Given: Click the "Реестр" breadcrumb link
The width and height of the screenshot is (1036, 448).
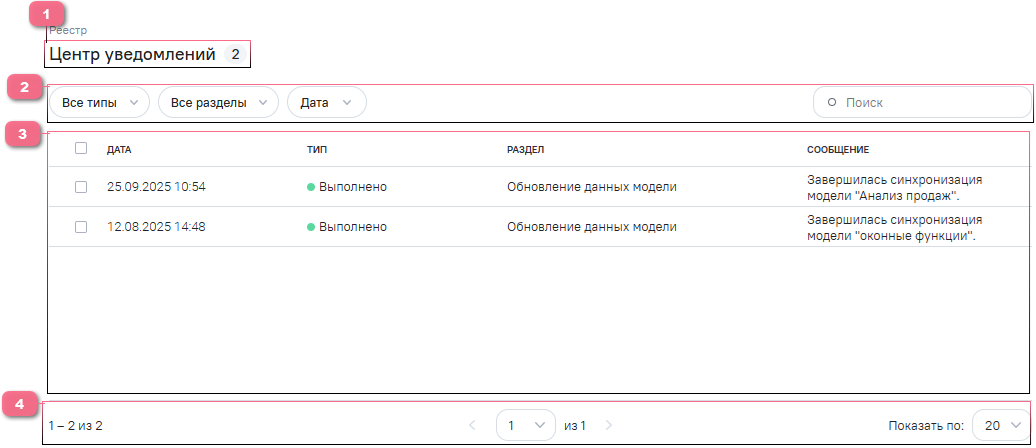Looking at the screenshot, I should [68, 30].
